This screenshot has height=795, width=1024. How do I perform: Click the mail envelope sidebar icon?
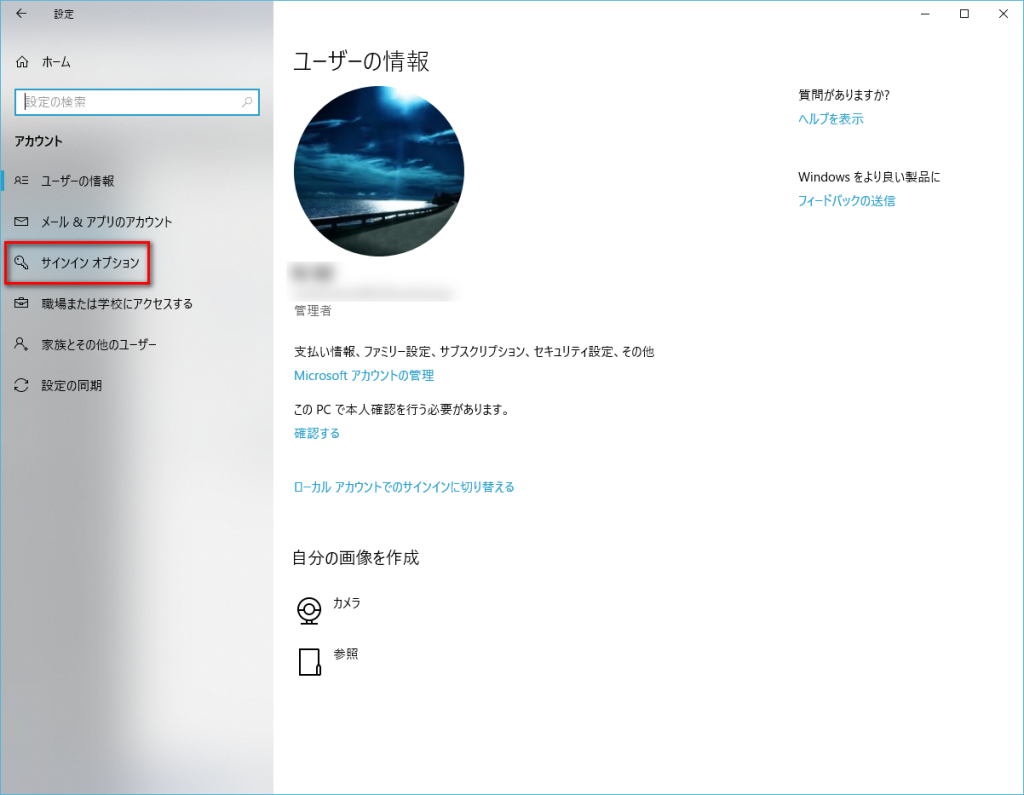[x=22, y=222]
